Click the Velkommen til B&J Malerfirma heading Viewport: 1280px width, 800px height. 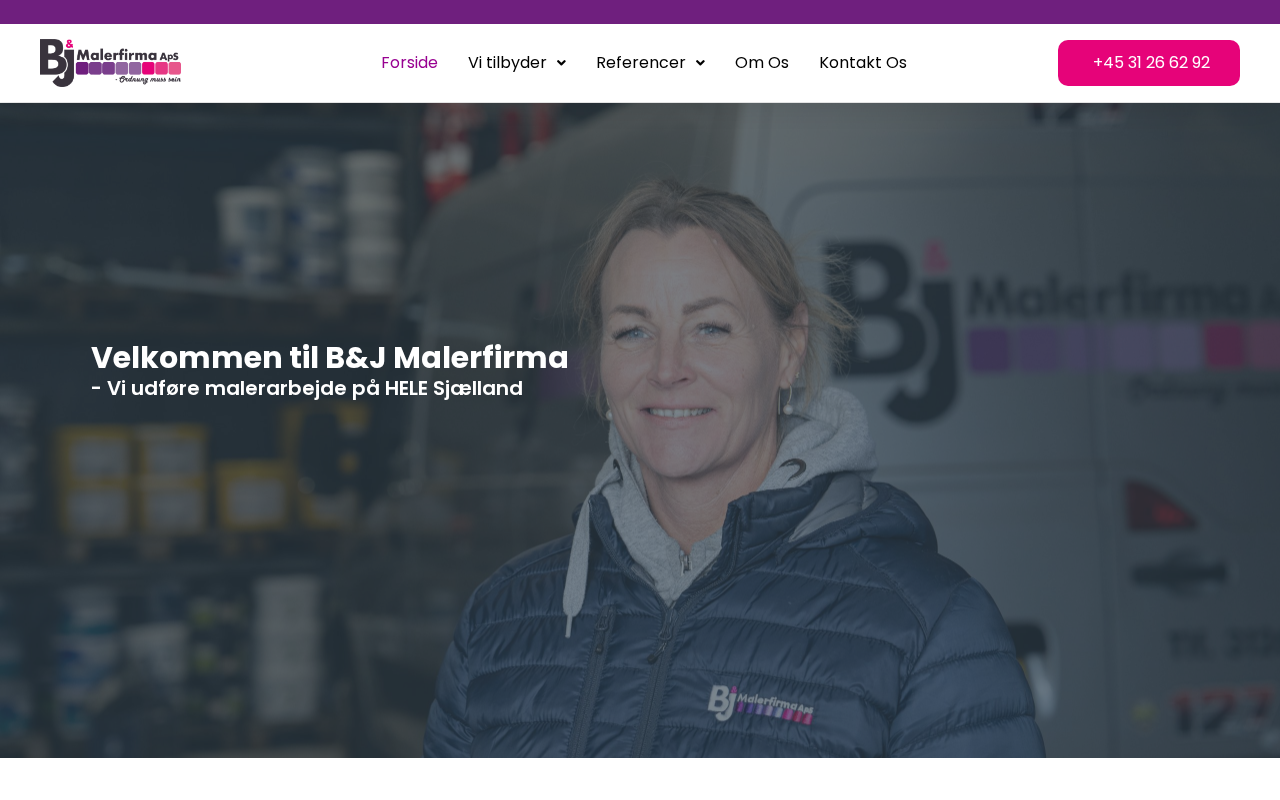pos(330,357)
